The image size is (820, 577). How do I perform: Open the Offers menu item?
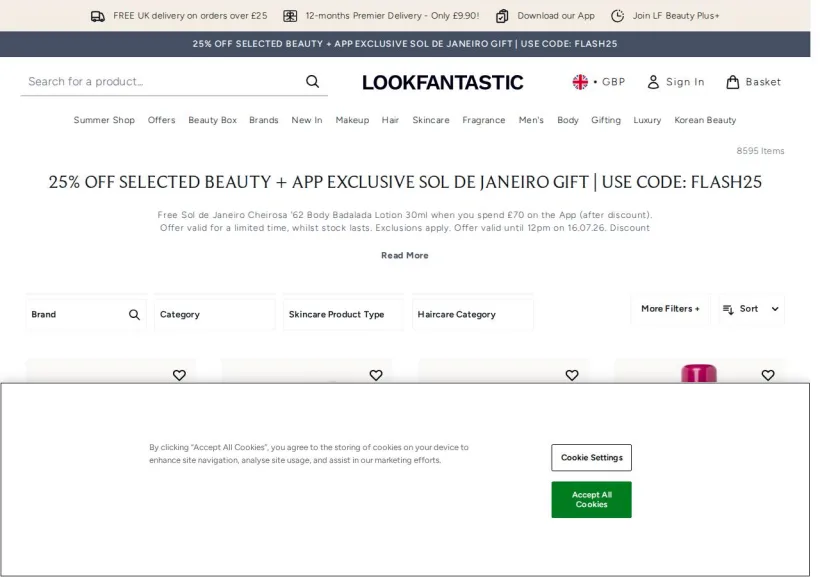pos(162,120)
